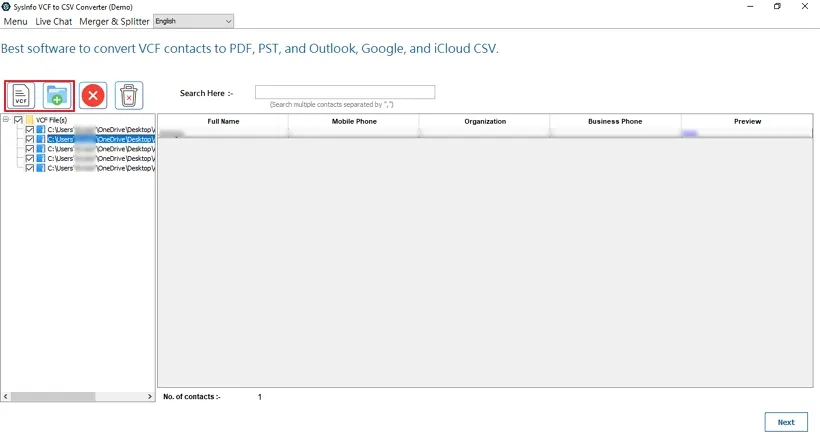820x437 pixels.
Task: Click the SysInfo app icon in title bar
Action: (7, 6)
